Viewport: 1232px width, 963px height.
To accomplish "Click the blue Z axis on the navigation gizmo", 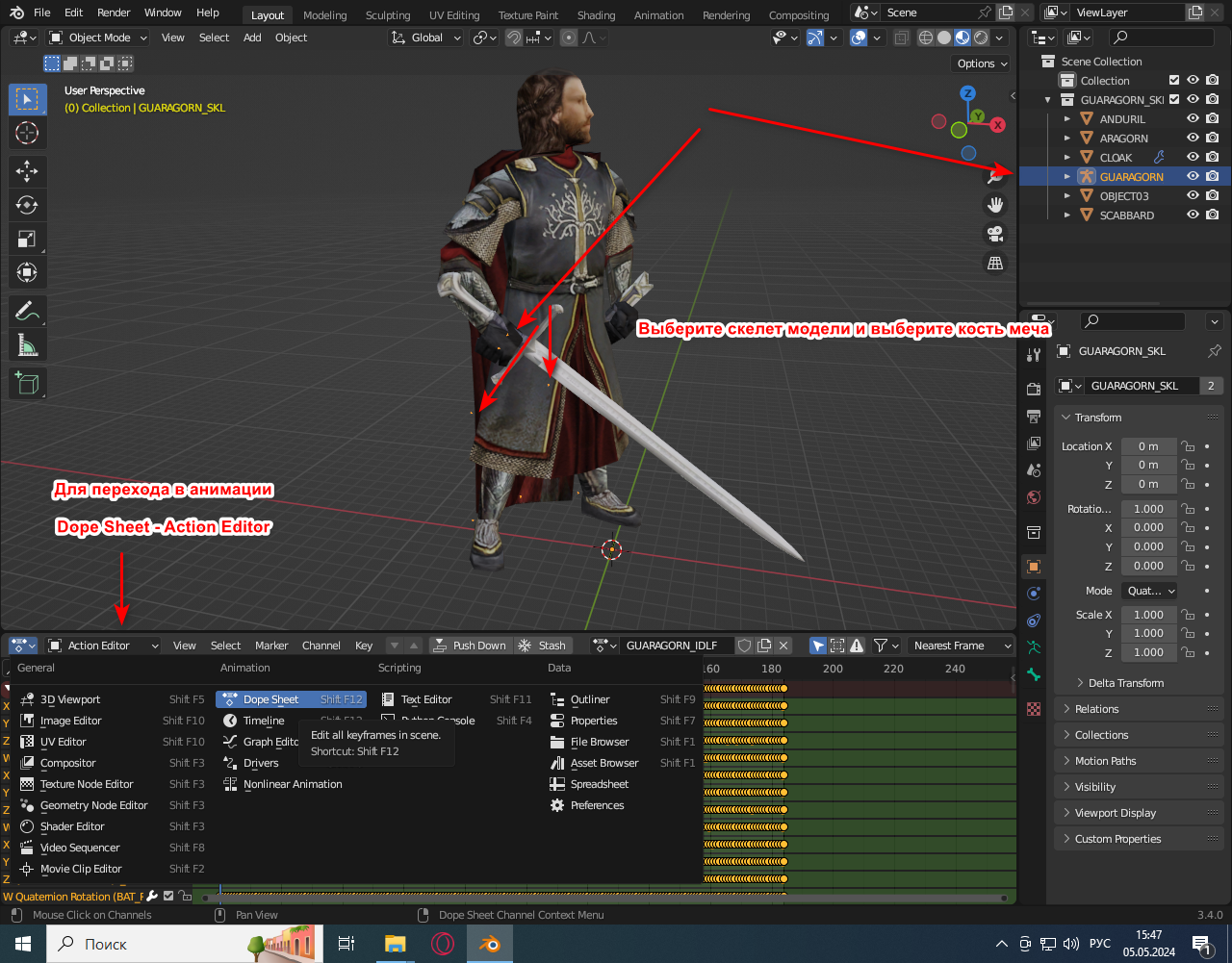I will [968, 93].
